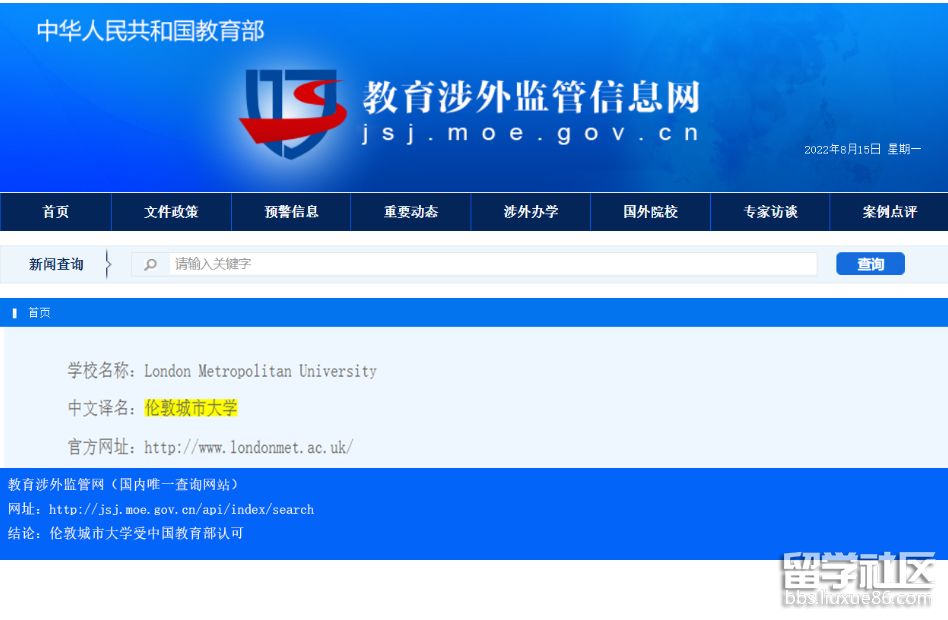This screenshot has height=620, width=948.
Task: Click the 中华人民共和国教育部 header title
Action: point(151,31)
